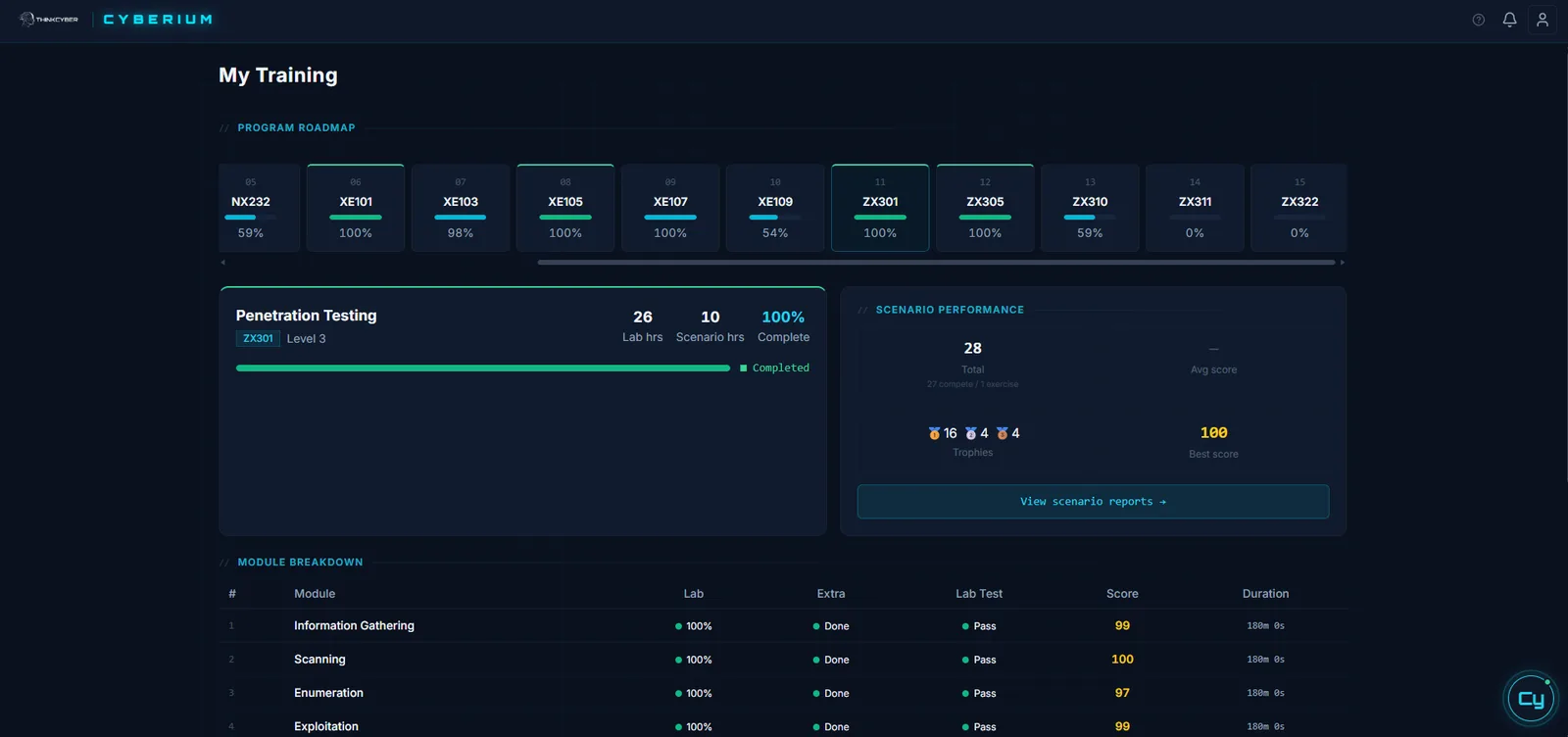Click the roadmap scroll right arrow
Viewport: 1568px width, 737px height.
tap(1342, 263)
